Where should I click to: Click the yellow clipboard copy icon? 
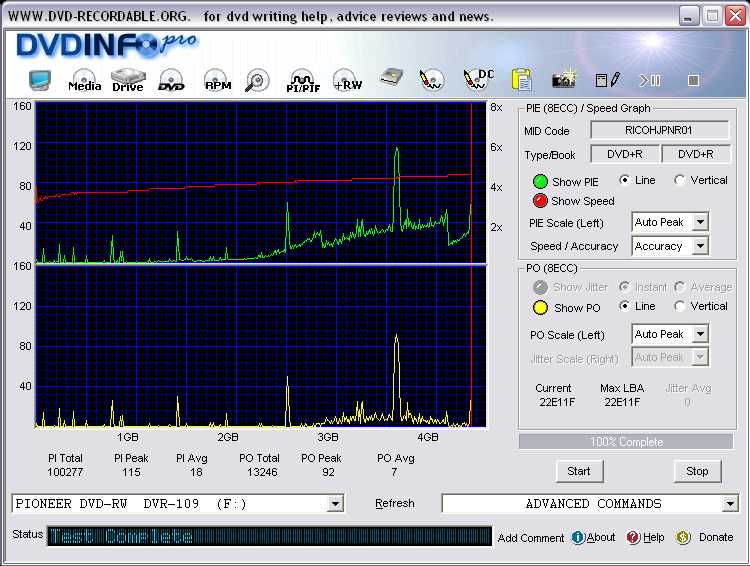(x=522, y=79)
